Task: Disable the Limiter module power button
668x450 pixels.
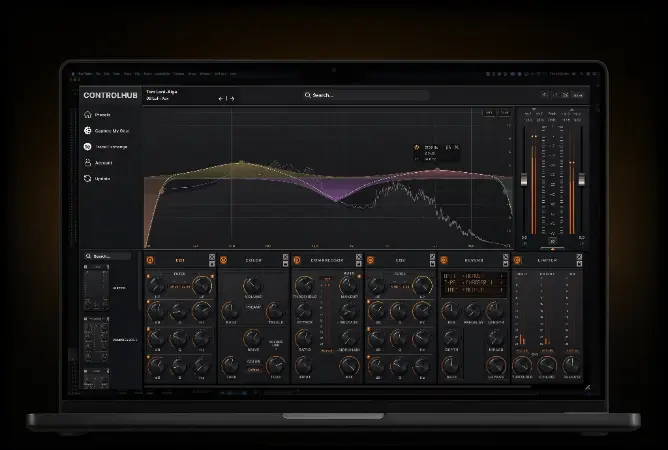Action: point(517,260)
